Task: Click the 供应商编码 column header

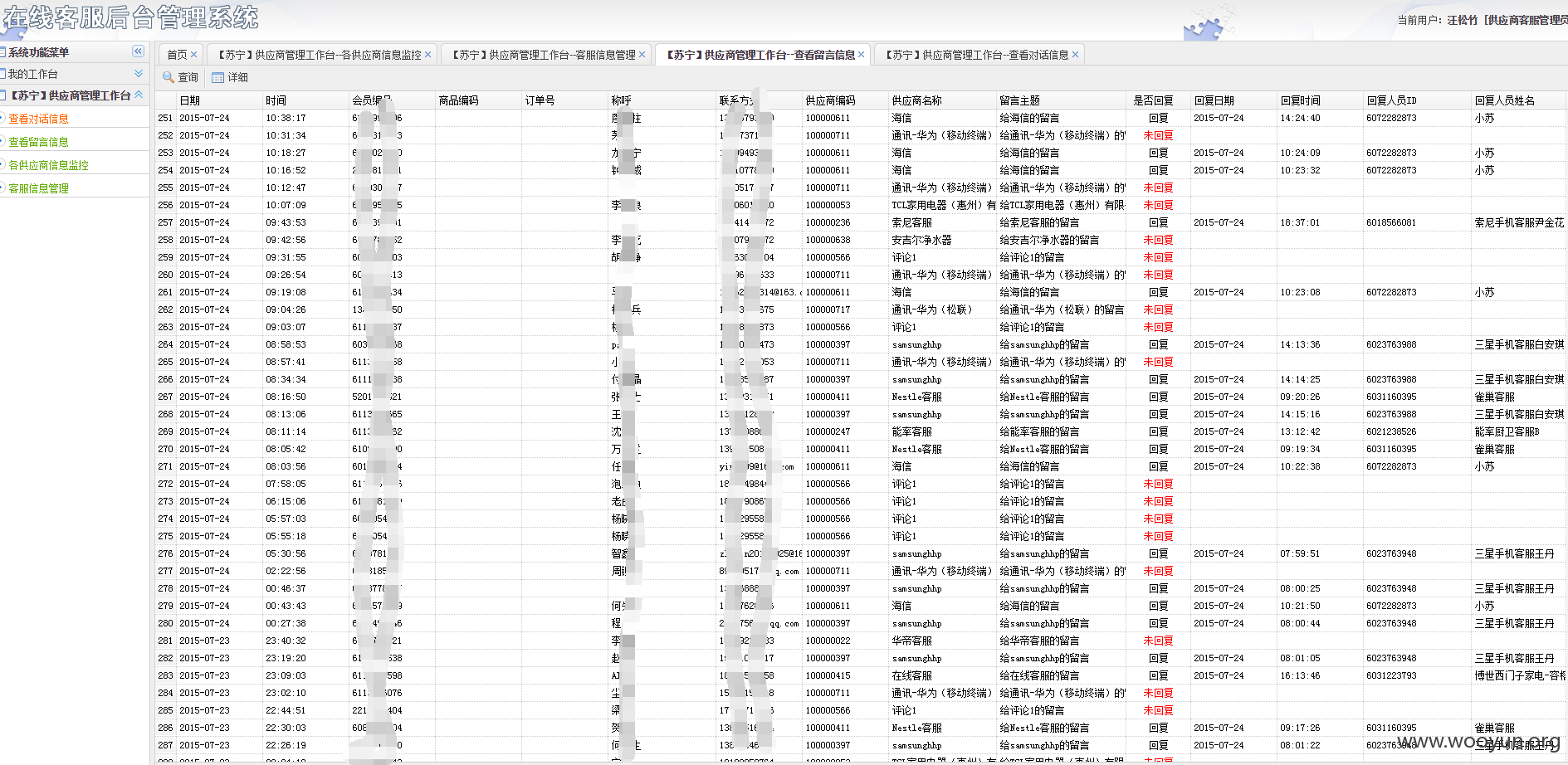Action: click(x=845, y=100)
